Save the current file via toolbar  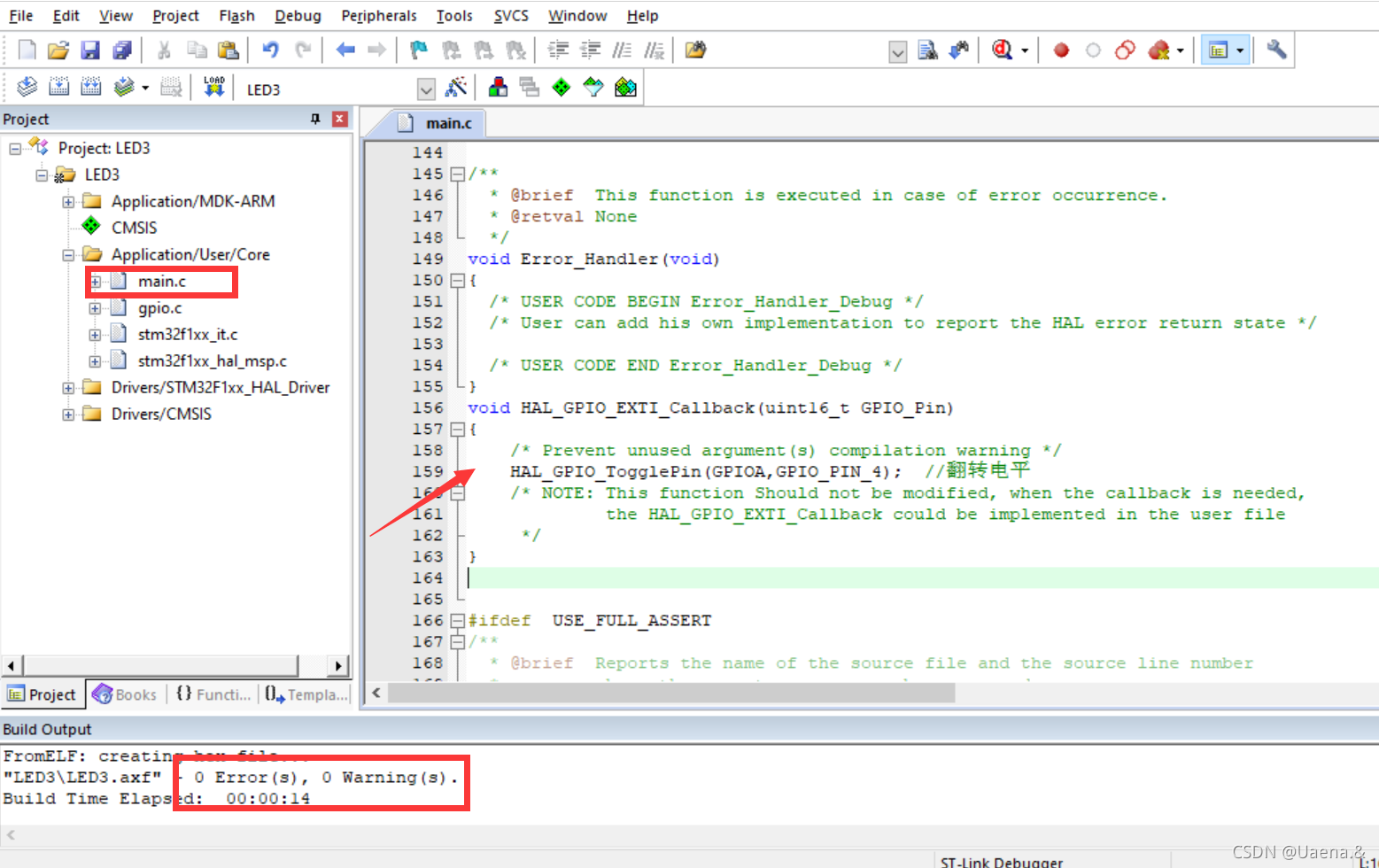coord(90,50)
